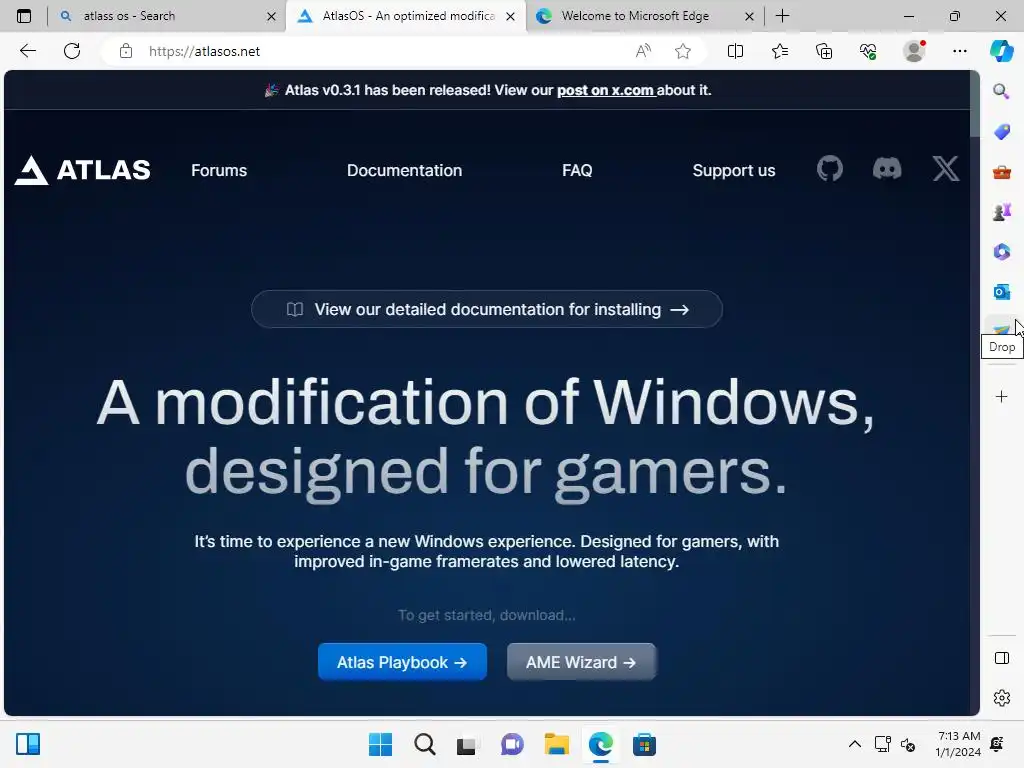1024x768 pixels.
Task: Hide sidebar using the panel toggle icon
Action: [1001, 658]
